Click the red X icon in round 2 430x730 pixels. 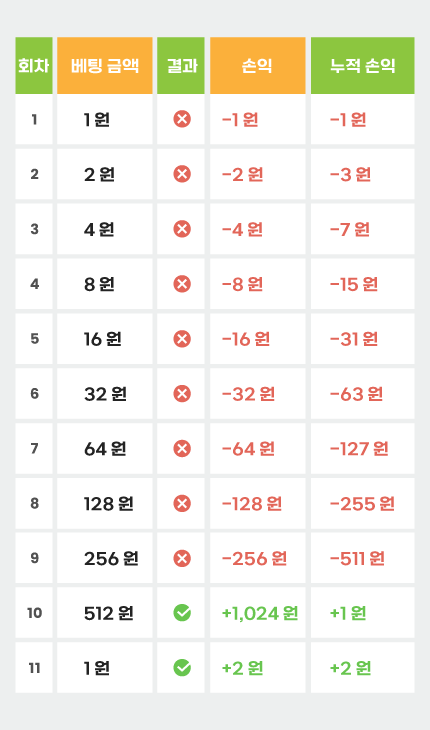[182, 174]
